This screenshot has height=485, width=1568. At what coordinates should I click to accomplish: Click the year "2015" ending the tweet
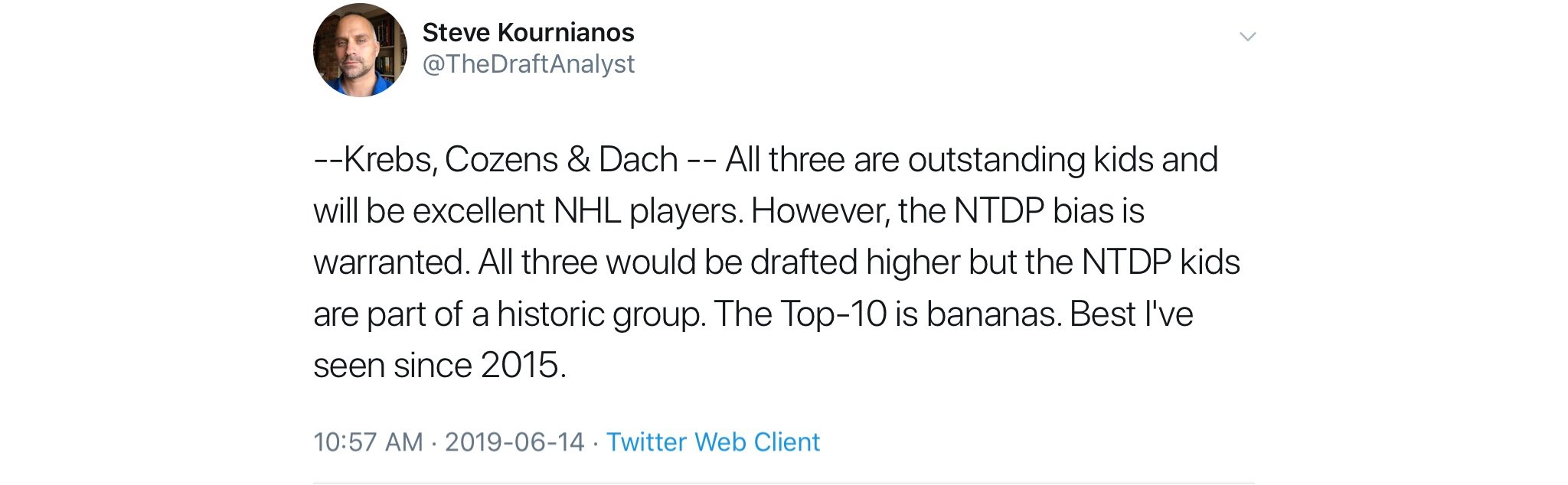[519, 366]
